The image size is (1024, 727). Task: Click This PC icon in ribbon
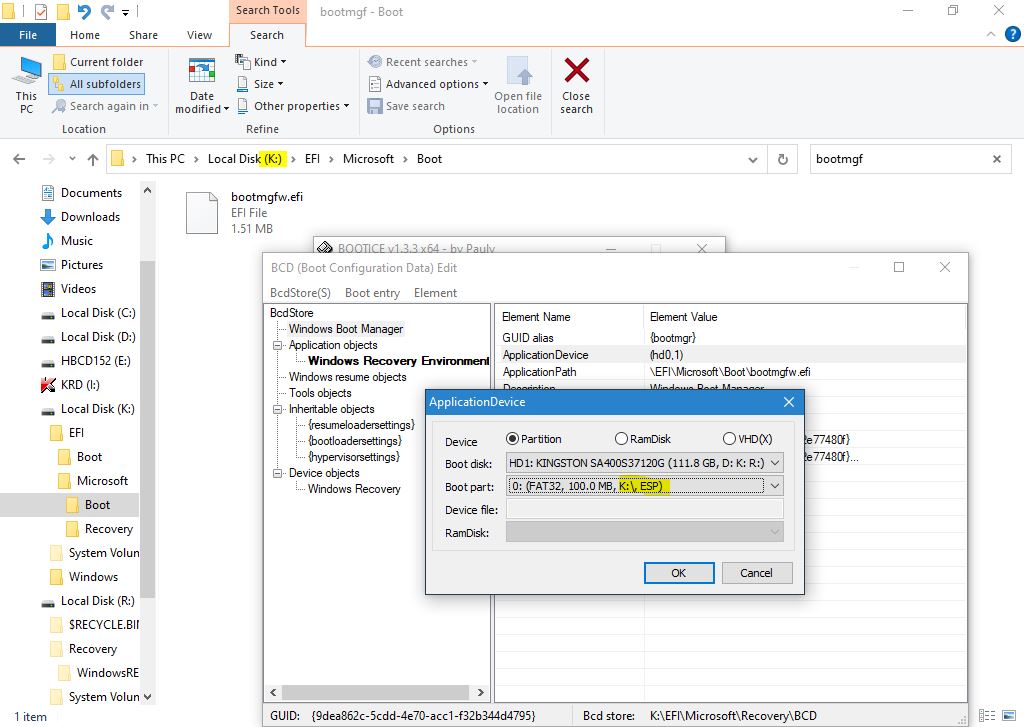(x=26, y=72)
